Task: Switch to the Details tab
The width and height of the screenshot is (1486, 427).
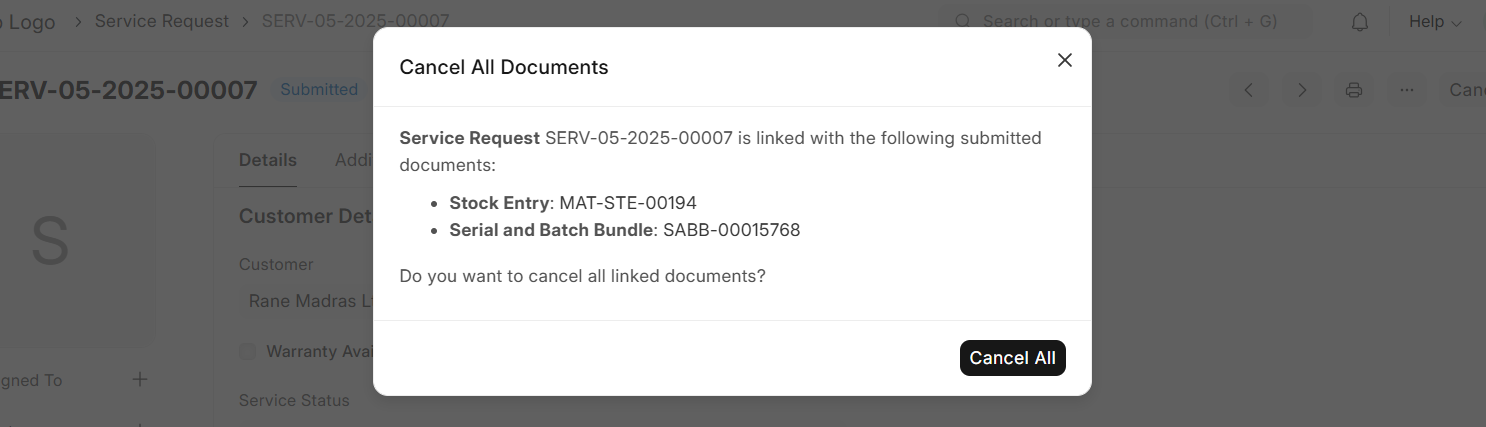Action: coord(268,160)
